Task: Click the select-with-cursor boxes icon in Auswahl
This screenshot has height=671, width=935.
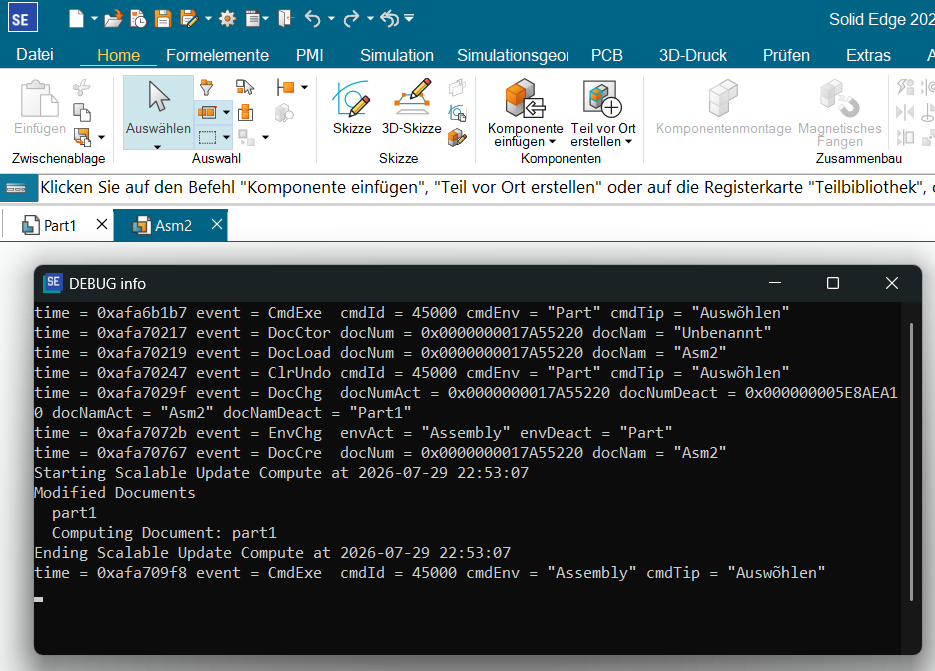Action: 244,87
